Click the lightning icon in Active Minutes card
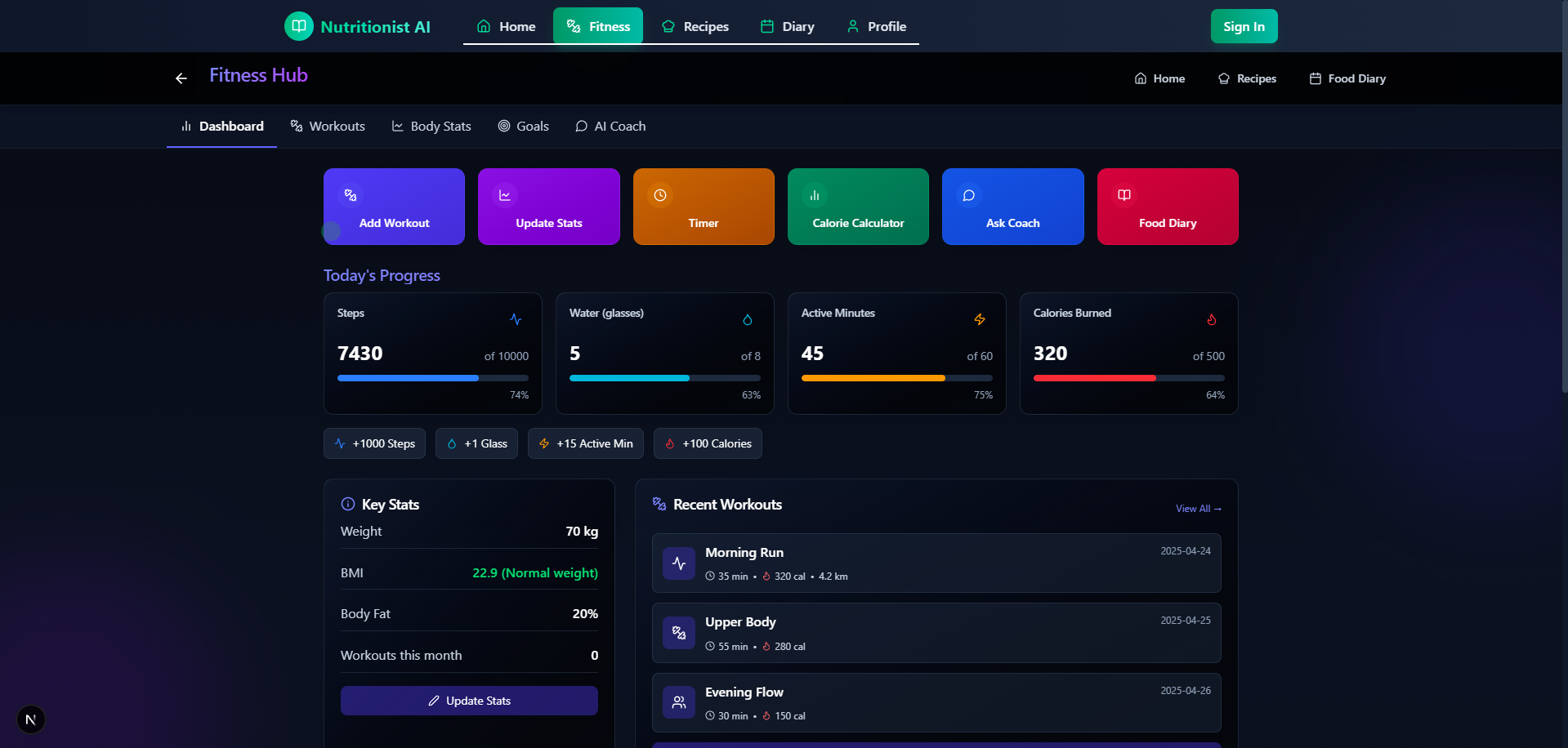Image resolution: width=1568 pixels, height=748 pixels. click(x=980, y=319)
